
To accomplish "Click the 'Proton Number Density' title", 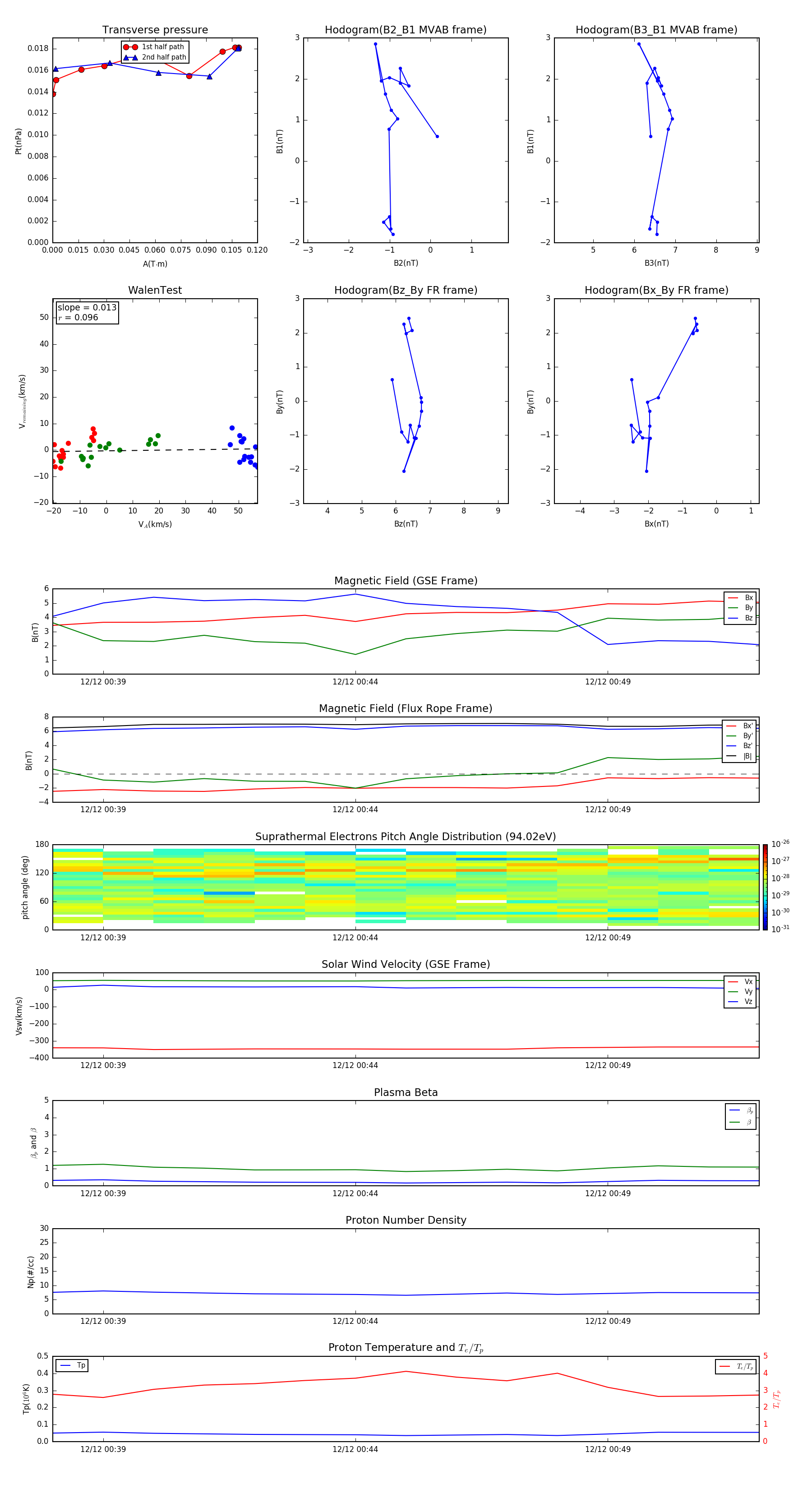I will point(406,1220).
